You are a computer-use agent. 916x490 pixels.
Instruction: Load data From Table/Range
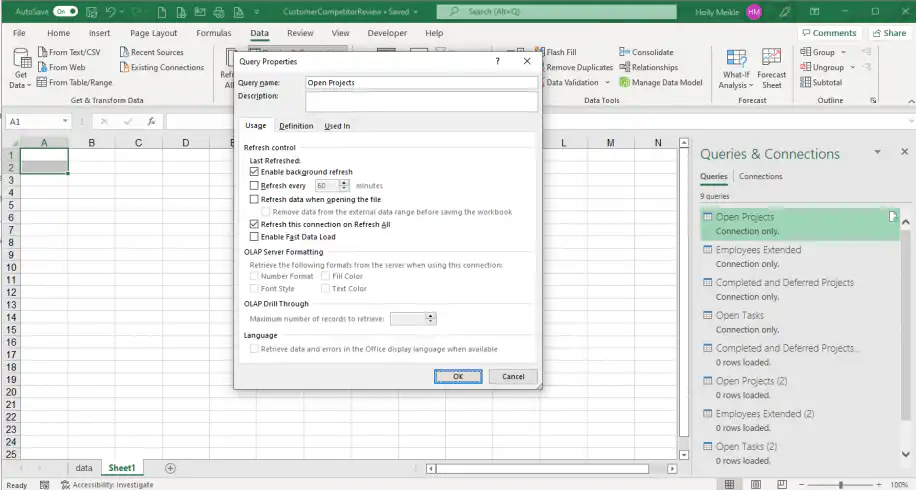(x=75, y=82)
